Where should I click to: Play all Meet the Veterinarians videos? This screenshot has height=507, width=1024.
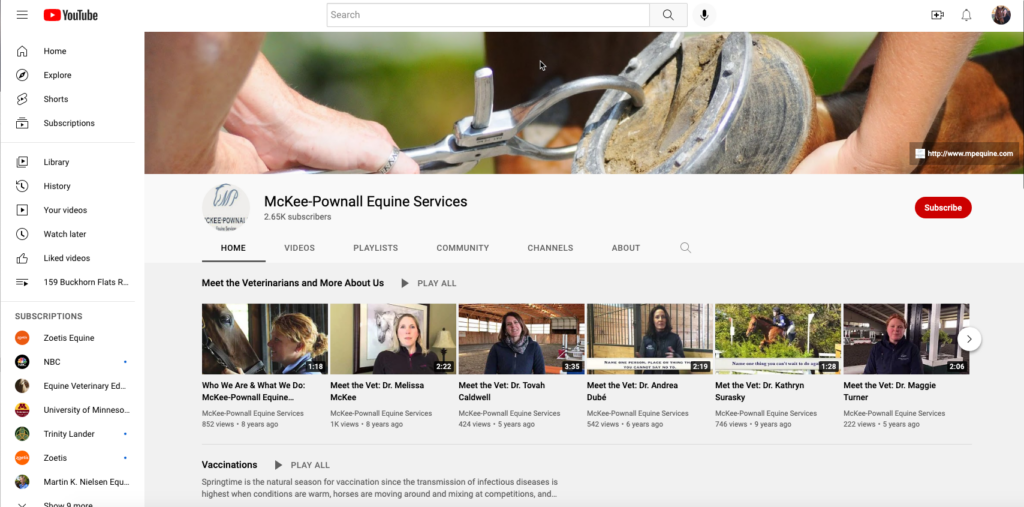(428, 284)
